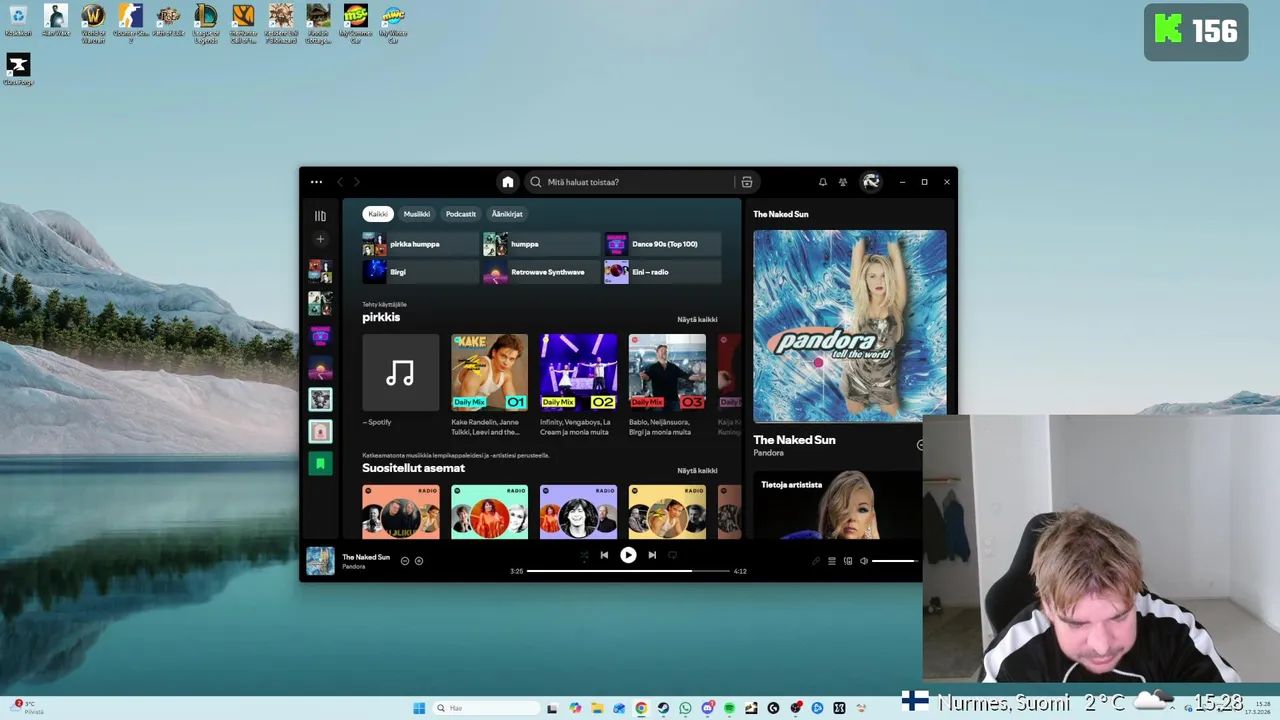Open the green bookmark item in sidebar
Image resolution: width=1280 pixels, height=720 pixels.
tap(320, 463)
